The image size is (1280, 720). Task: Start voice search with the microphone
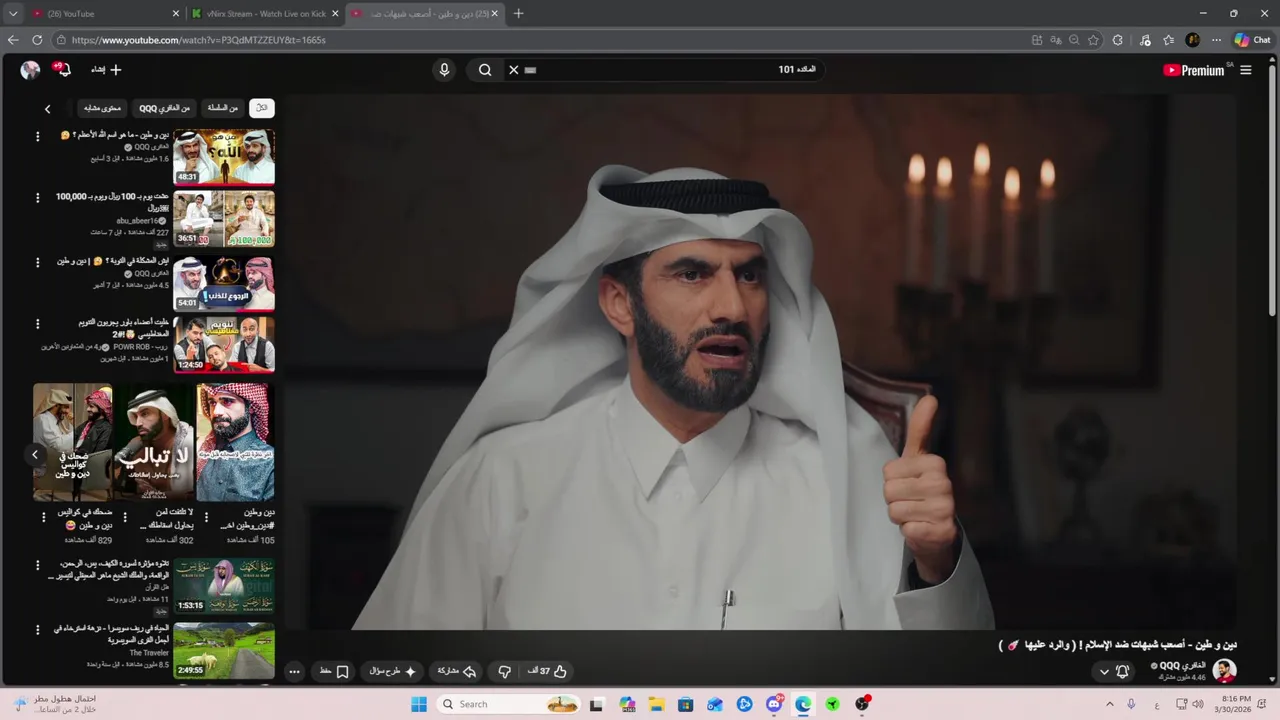444,70
